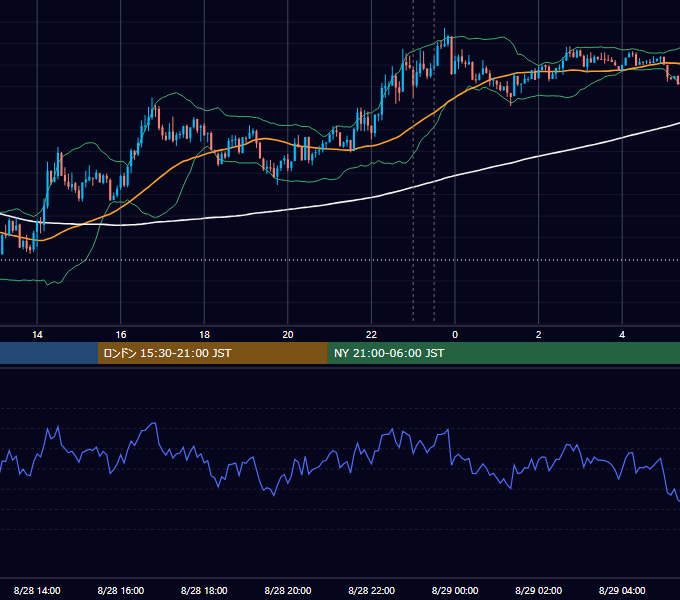
Task: Click the 8/29 04:00 date label
Action: pyautogui.click(x=622, y=590)
